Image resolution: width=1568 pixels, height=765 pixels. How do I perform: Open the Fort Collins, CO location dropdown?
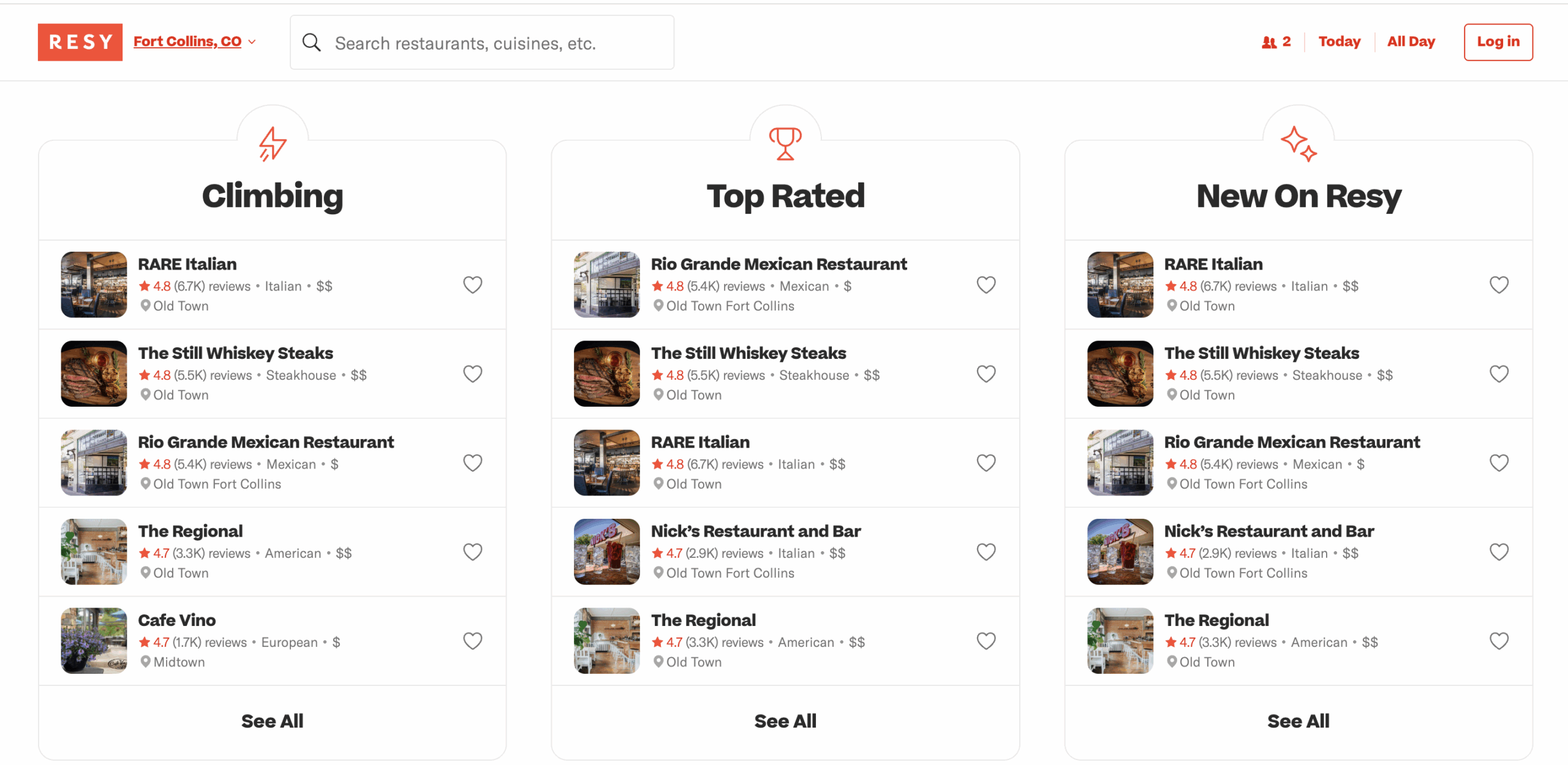[195, 42]
